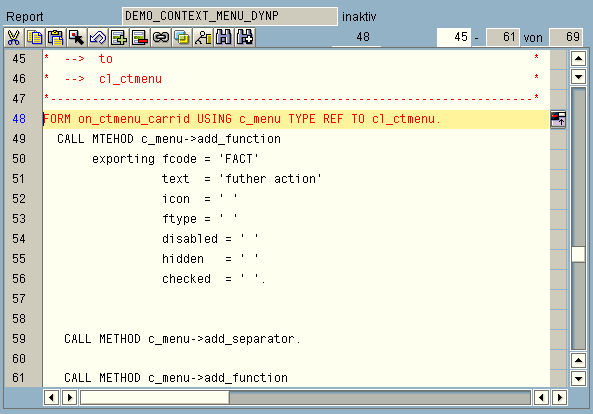Viewport: 593px width, 414px height.
Task: Click the "hidden = ' '" code line
Action: 211,259
